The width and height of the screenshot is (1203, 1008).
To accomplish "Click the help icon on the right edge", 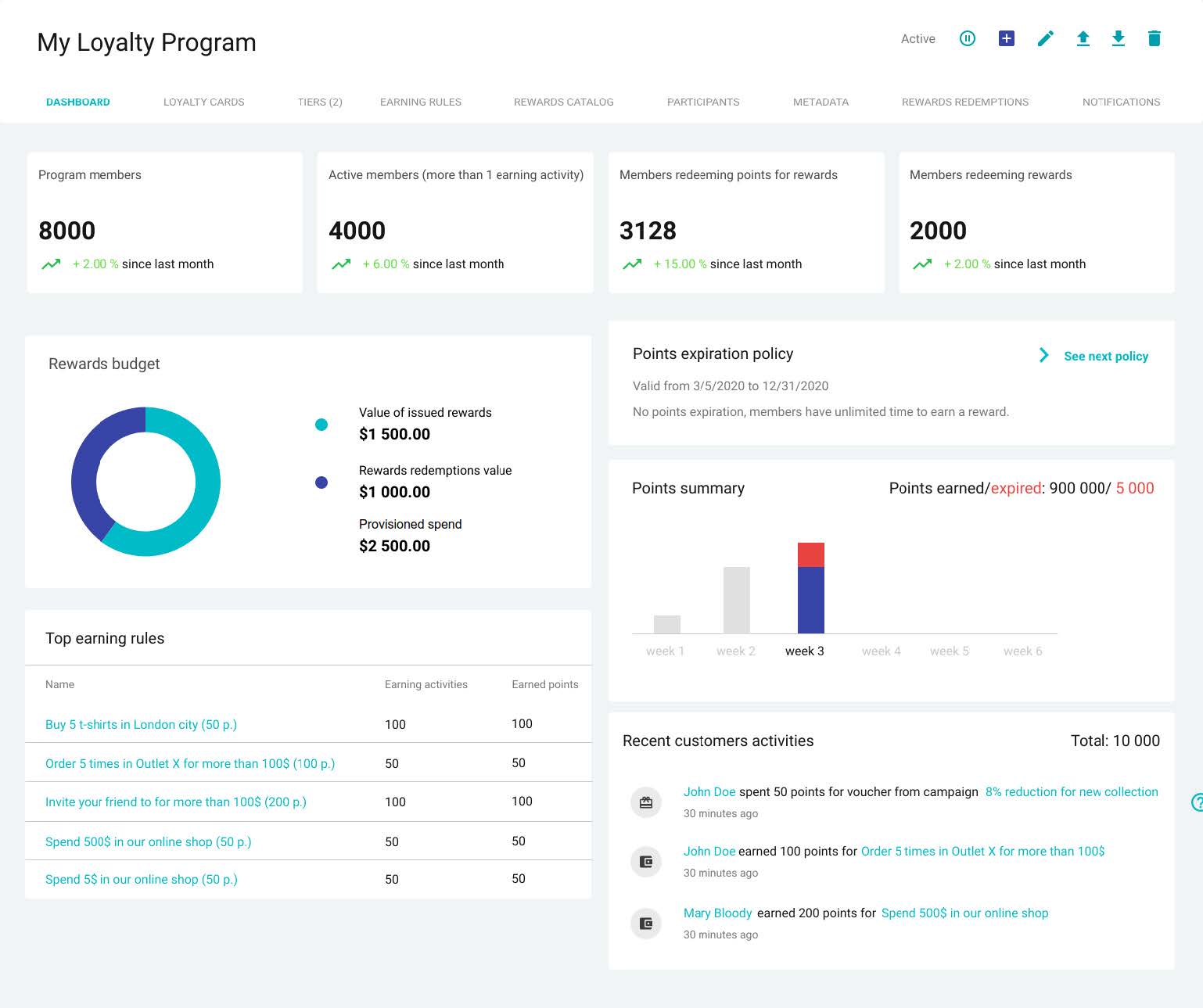I will coord(1196,802).
